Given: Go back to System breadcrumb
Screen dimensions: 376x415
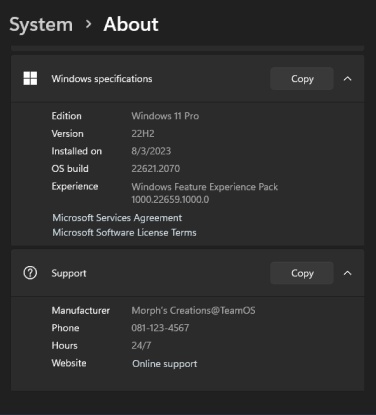Looking at the screenshot, I should click(41, 25).
